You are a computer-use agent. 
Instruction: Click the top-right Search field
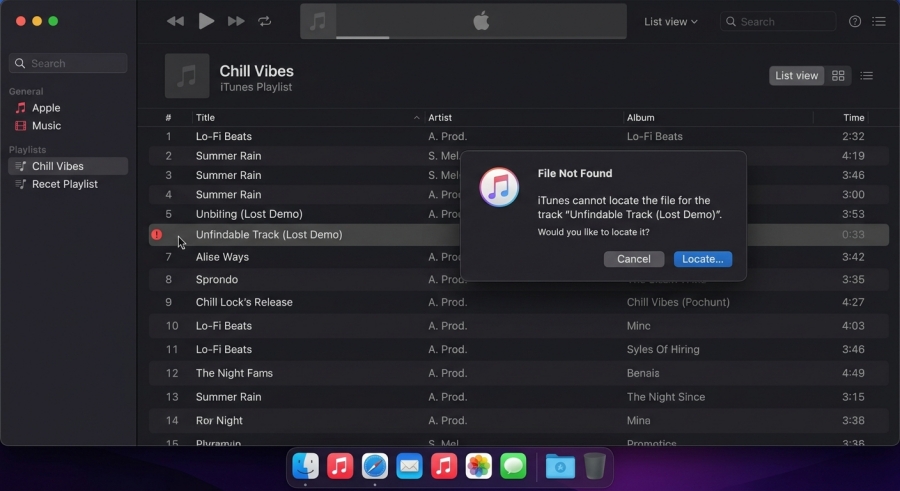(778, 22)
